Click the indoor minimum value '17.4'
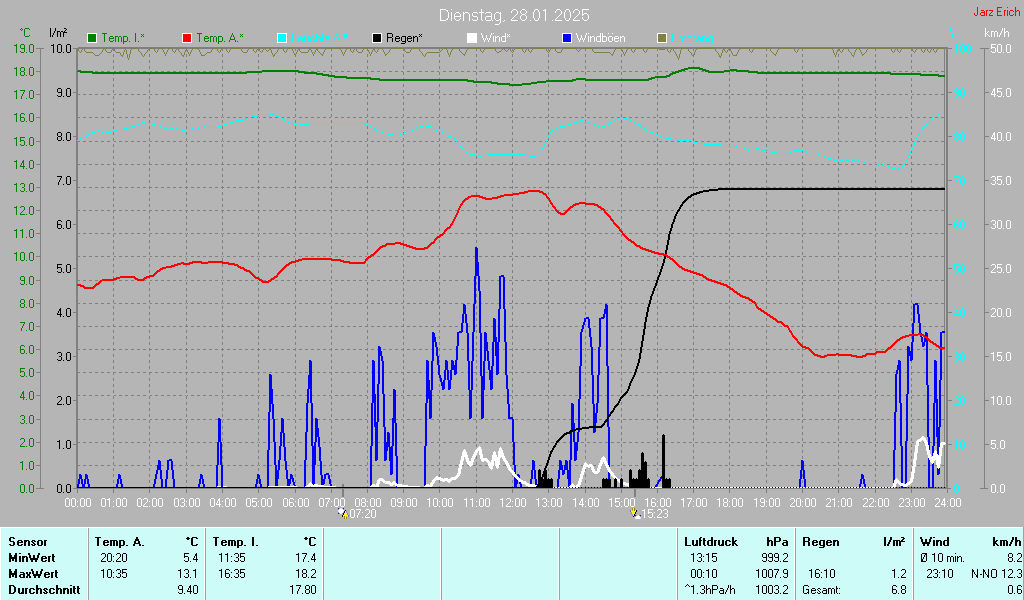 [x=306, y=558]
